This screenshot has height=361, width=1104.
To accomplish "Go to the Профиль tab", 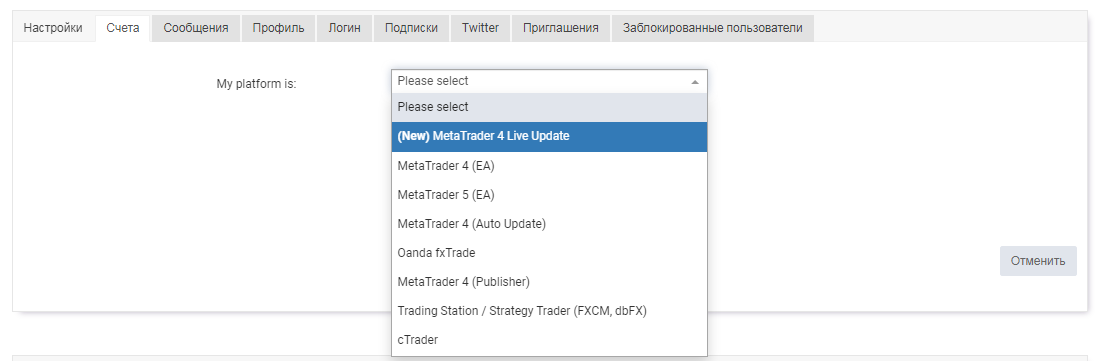I will (279, 28).
